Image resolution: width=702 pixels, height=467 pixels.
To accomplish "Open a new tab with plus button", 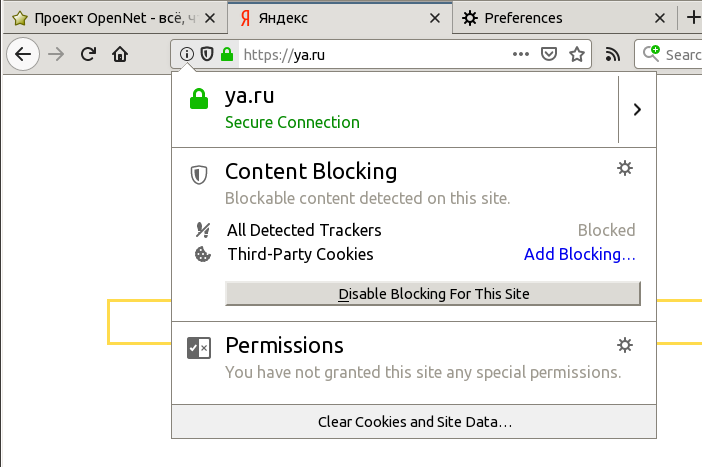I will click(692, 18).
